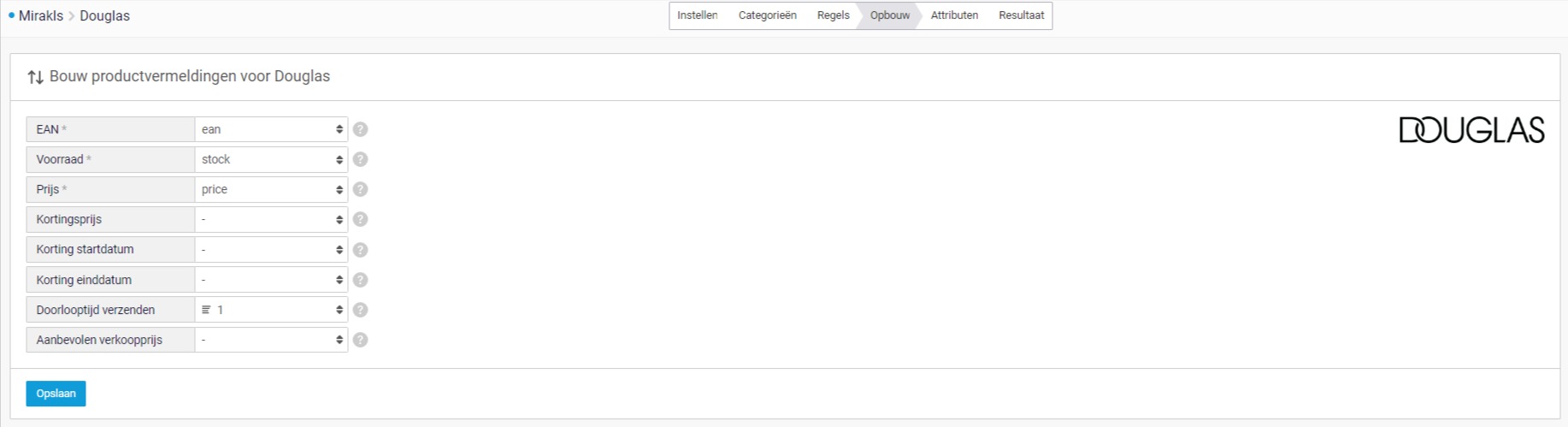Image resolution: width=1568 pixels, height=427 pixels.
Task: Click the Douglas logo
Action: (1471, 130)
